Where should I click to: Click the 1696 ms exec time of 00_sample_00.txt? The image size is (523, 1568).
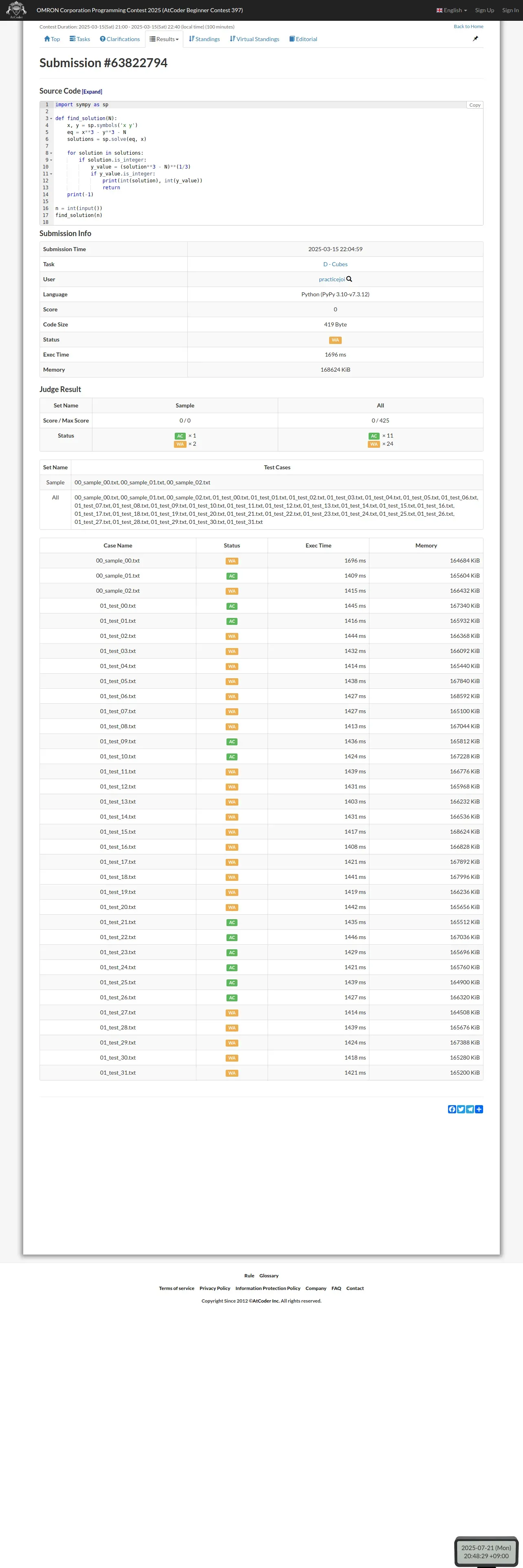pyautogui.click(x=355, y=561)
